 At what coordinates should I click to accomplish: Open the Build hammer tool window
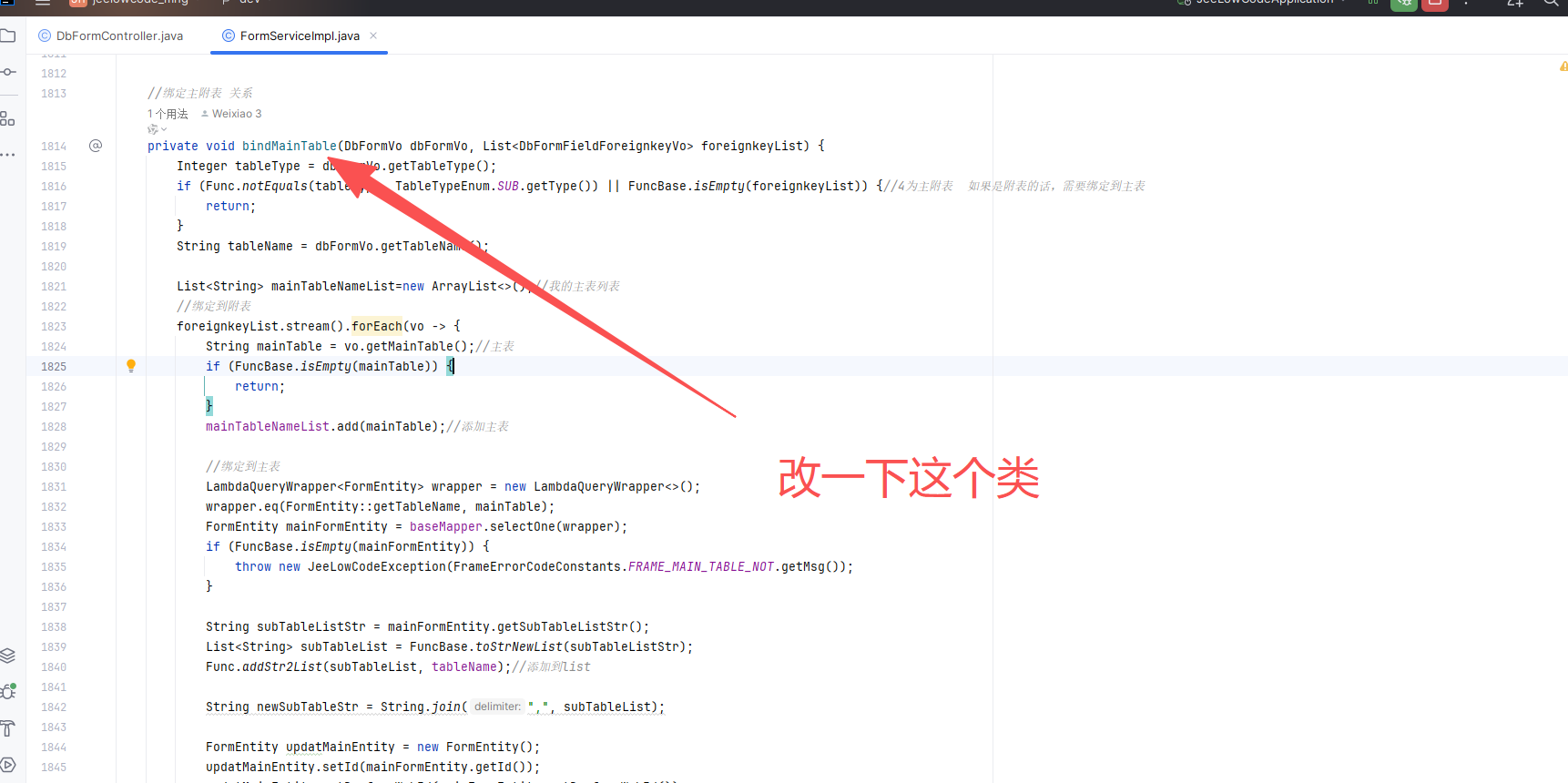(x=8, y=727)
